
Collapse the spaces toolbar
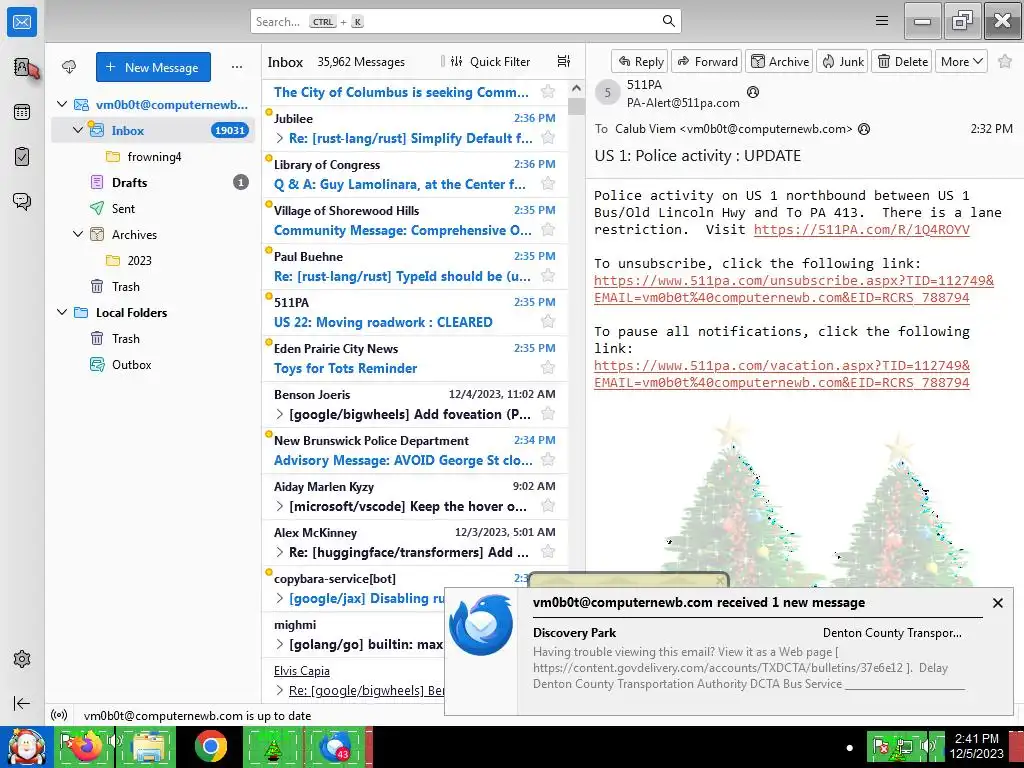(22, 703)
